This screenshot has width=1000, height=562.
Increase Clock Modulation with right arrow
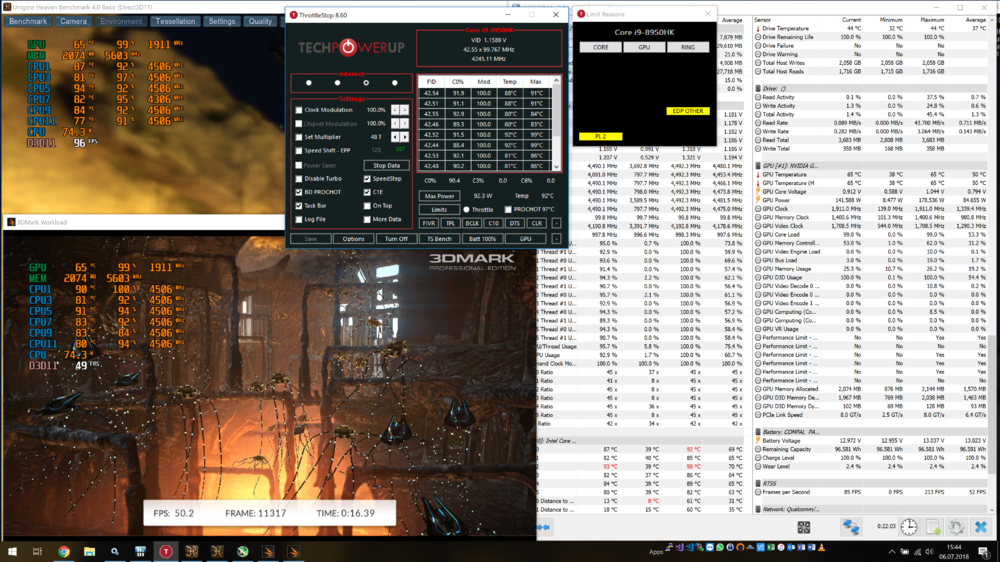[404, 110]
